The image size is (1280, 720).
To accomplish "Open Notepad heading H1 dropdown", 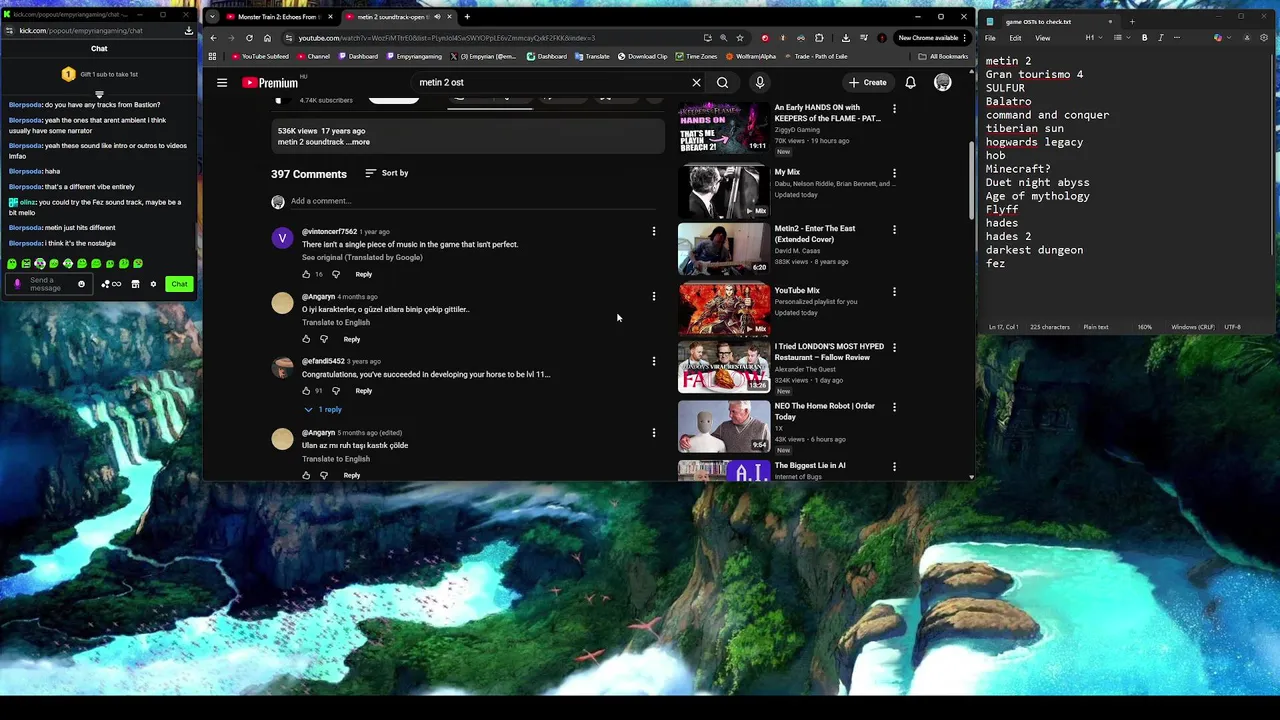I will click(x=1092, y=38).
